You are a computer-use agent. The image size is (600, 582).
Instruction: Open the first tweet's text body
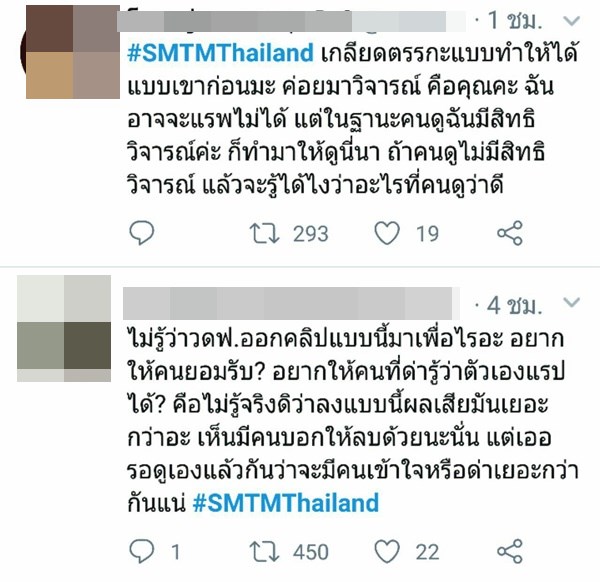(352, 119)
